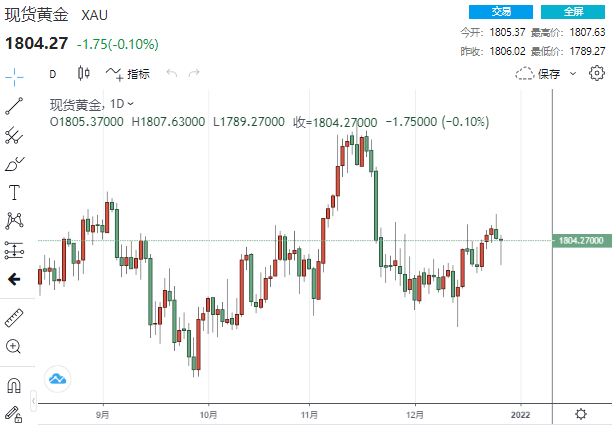This screenshot has height=427, width=613.
Task: Open the pitchfork drawing tool
Action: (14, 135)
